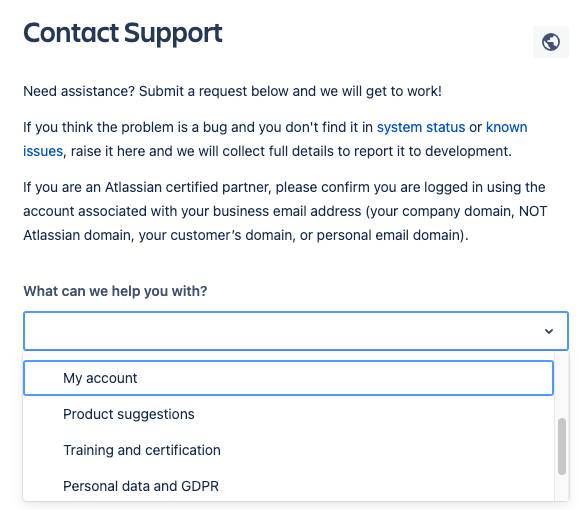Follow the 'known' link text
This screenshot has height=510, width=579.
tap(506, 127)
